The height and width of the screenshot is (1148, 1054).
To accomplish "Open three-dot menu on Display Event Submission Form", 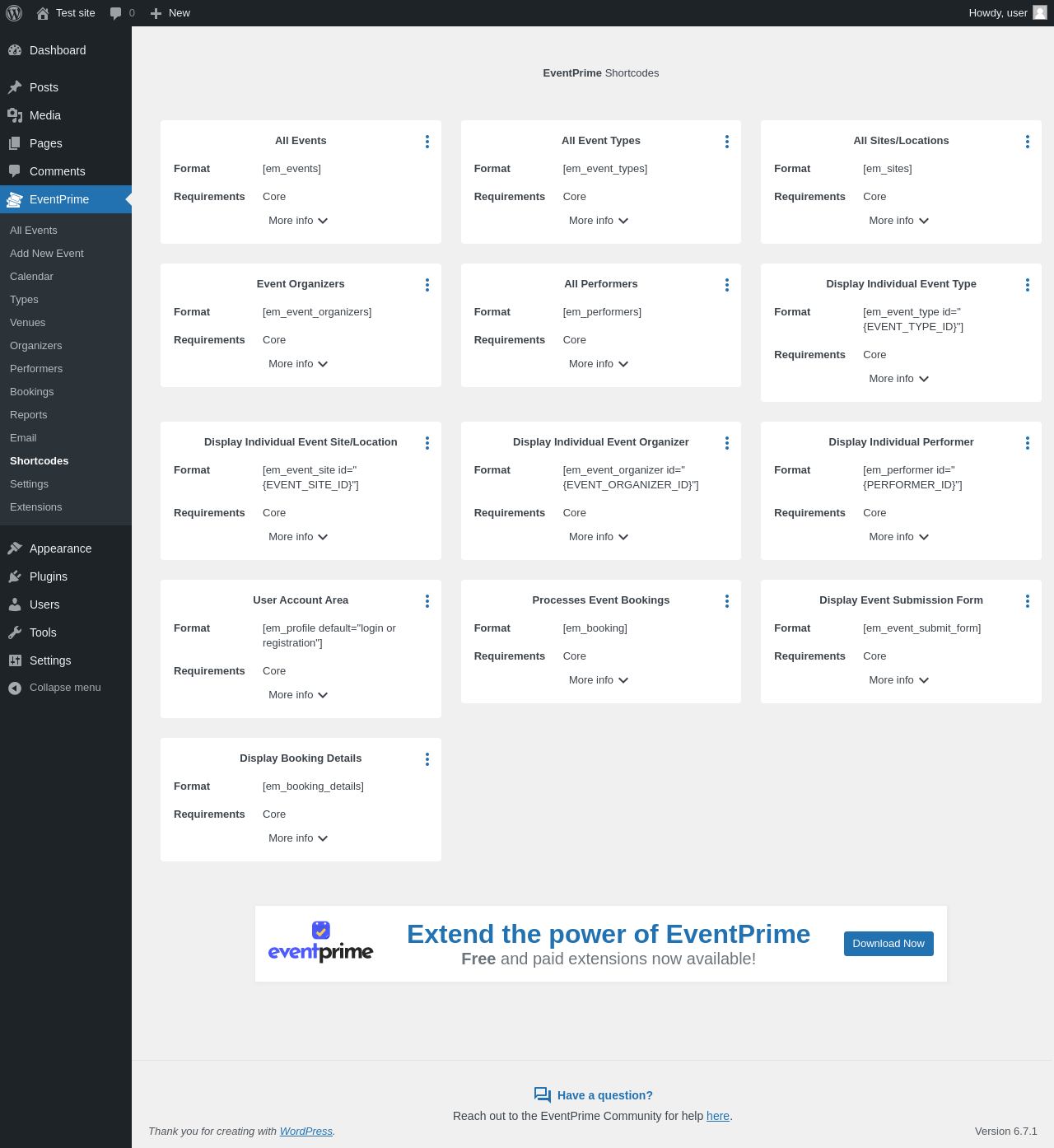I will point(1028,601).
